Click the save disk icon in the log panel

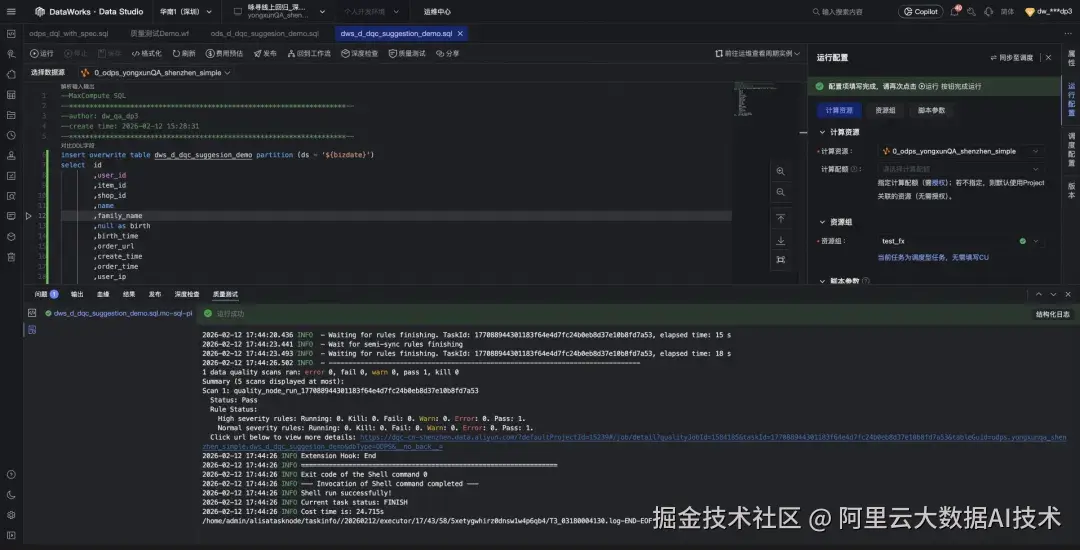click(31, 330)
